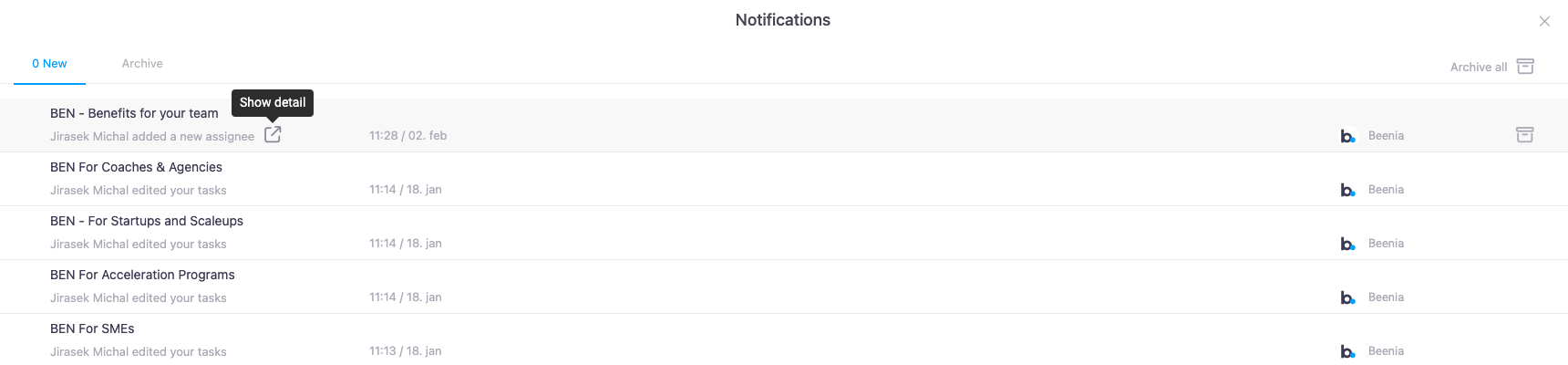Viewport: 1568px width, 365px height.
Task: Switch to the Archive tab
Action: click(142, 64)
